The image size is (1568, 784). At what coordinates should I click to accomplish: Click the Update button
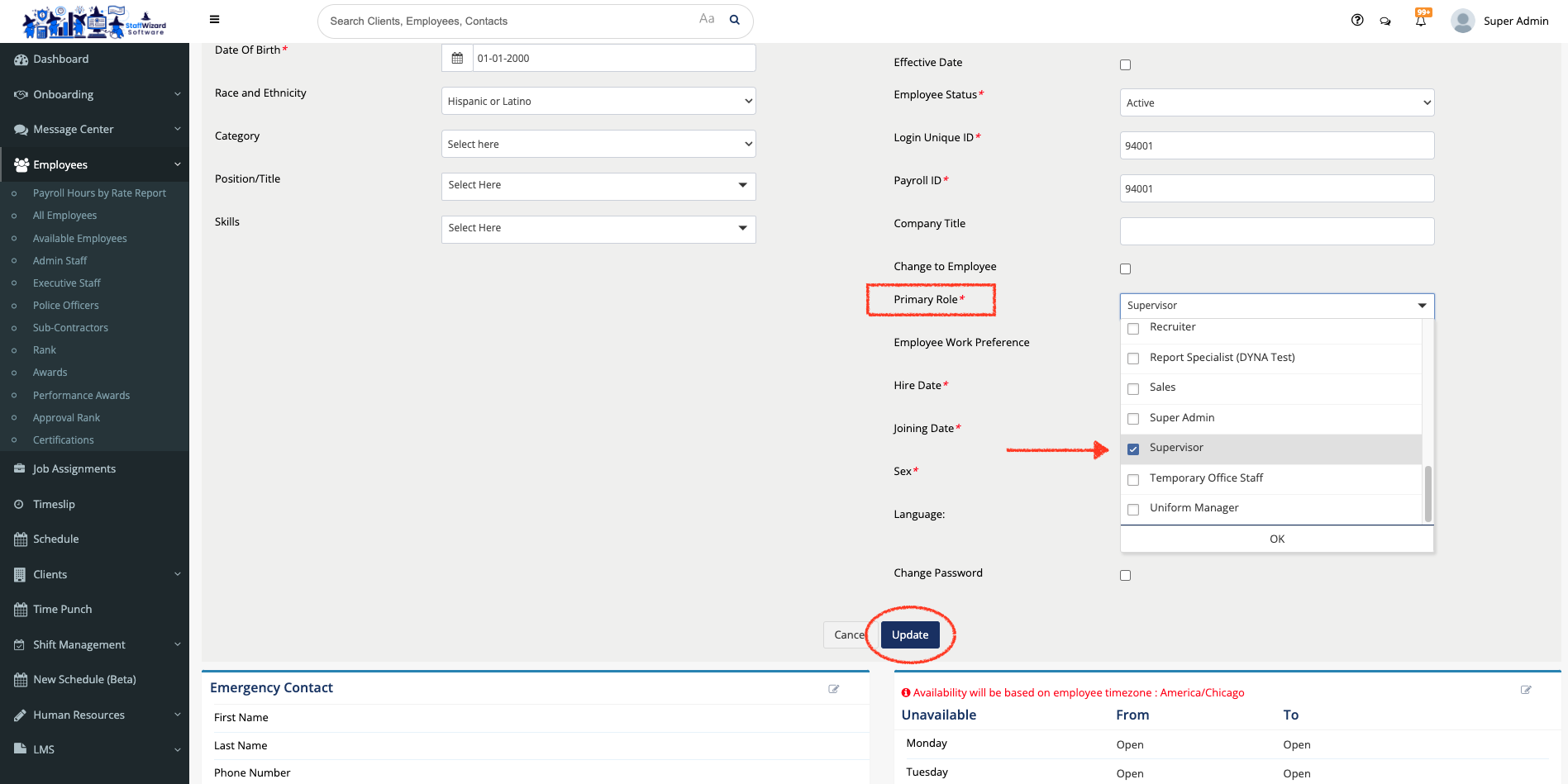coord(909,635)
